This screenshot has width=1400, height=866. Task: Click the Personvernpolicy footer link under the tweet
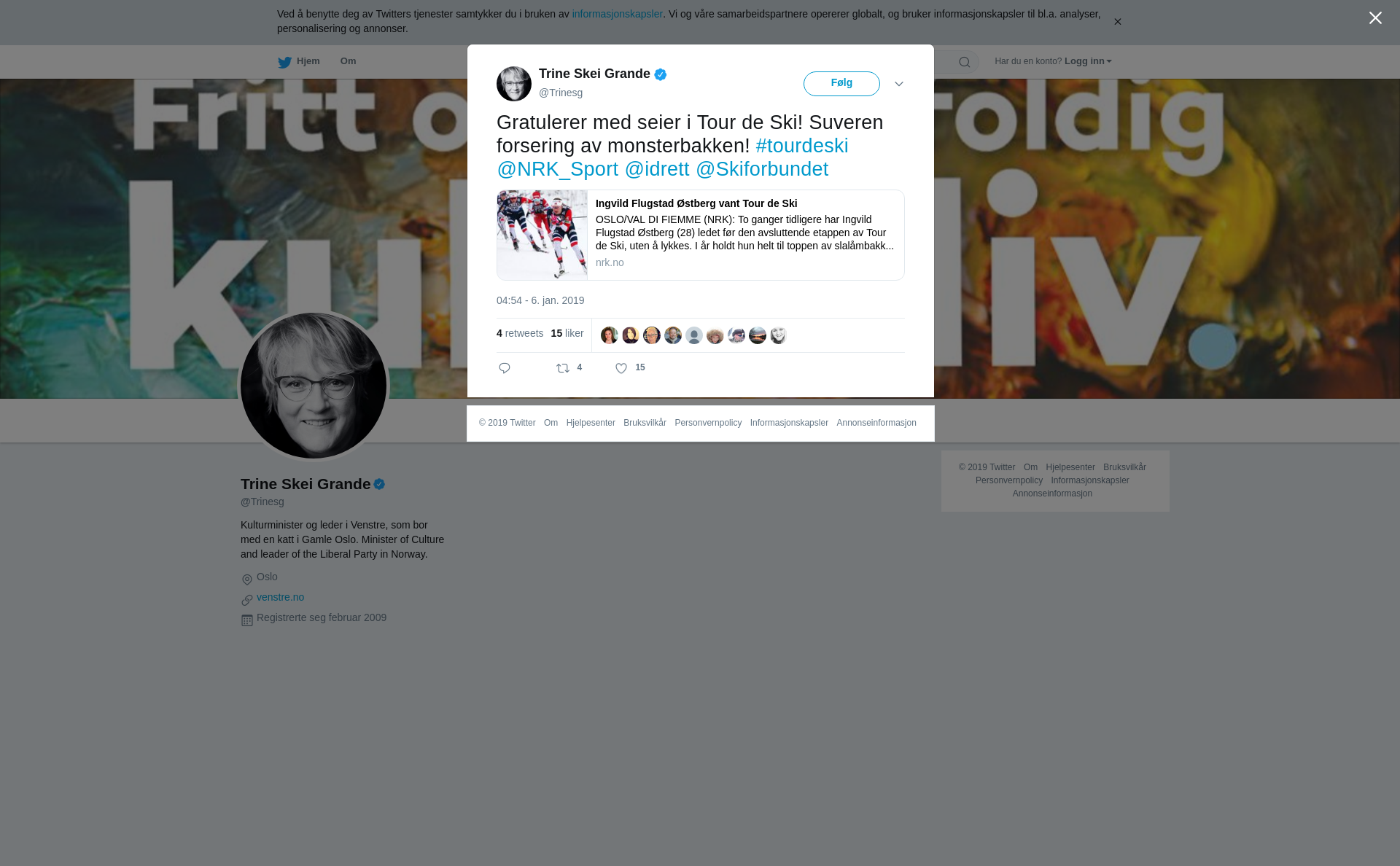click(x=708, y=423)
